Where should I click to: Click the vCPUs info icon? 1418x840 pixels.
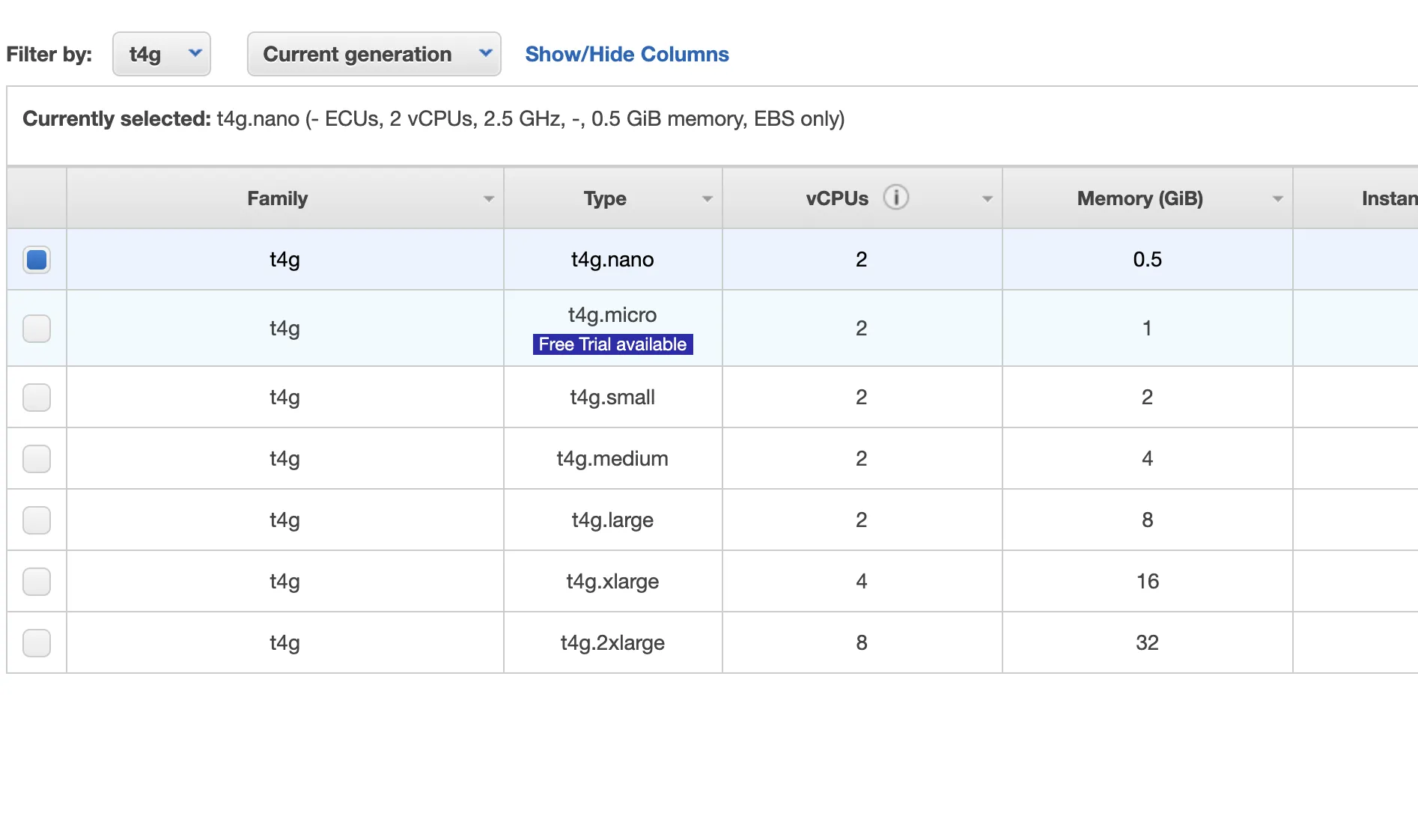coord(895,198)
